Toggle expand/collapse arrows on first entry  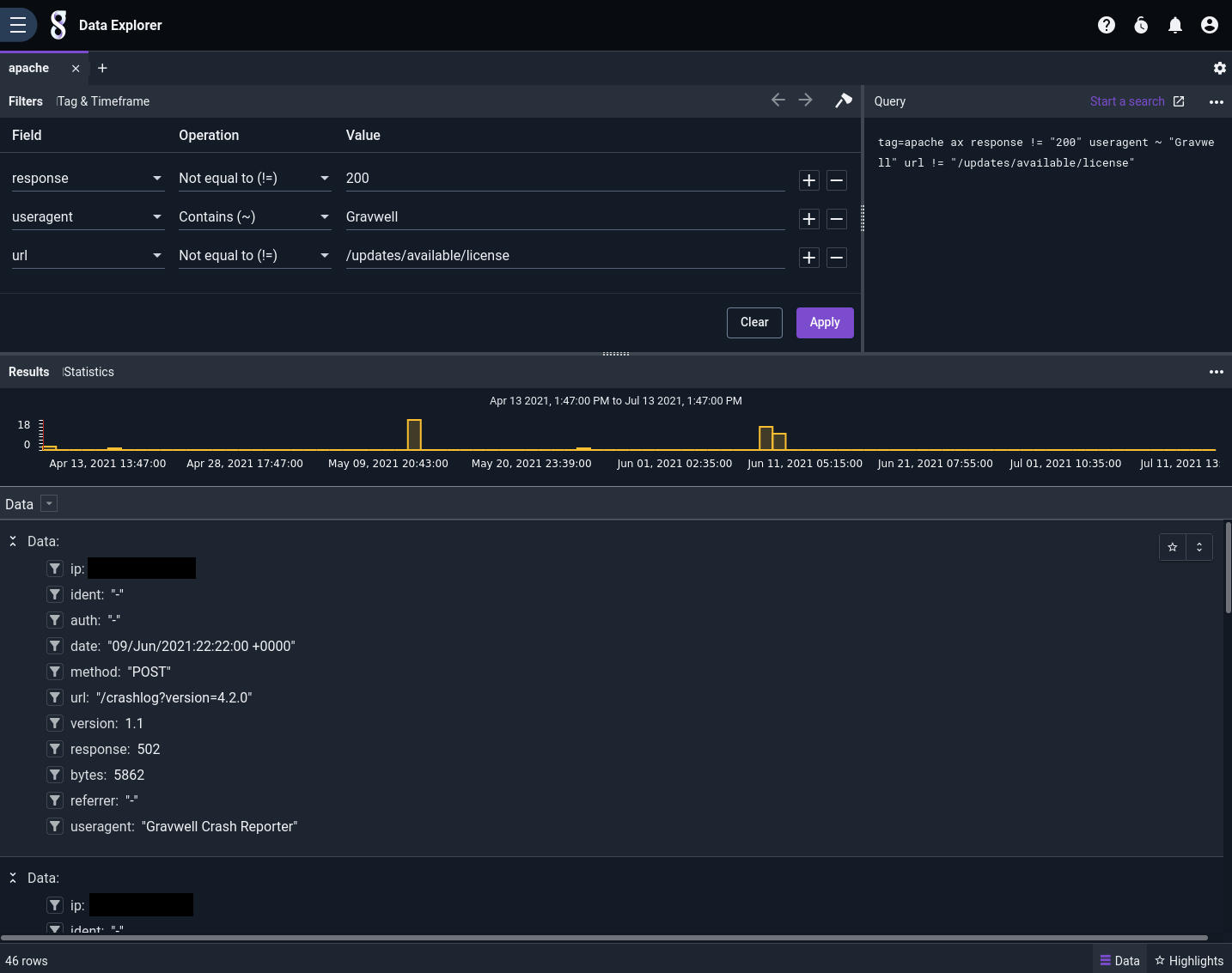click(x=1199, y=547)
